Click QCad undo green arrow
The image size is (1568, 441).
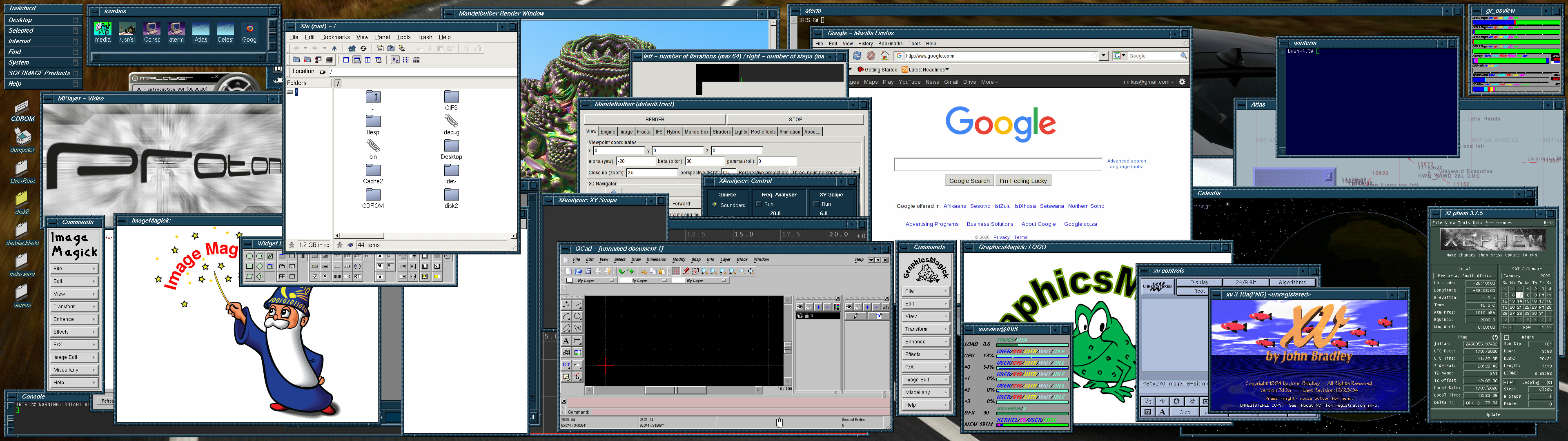tap(621, 272)
